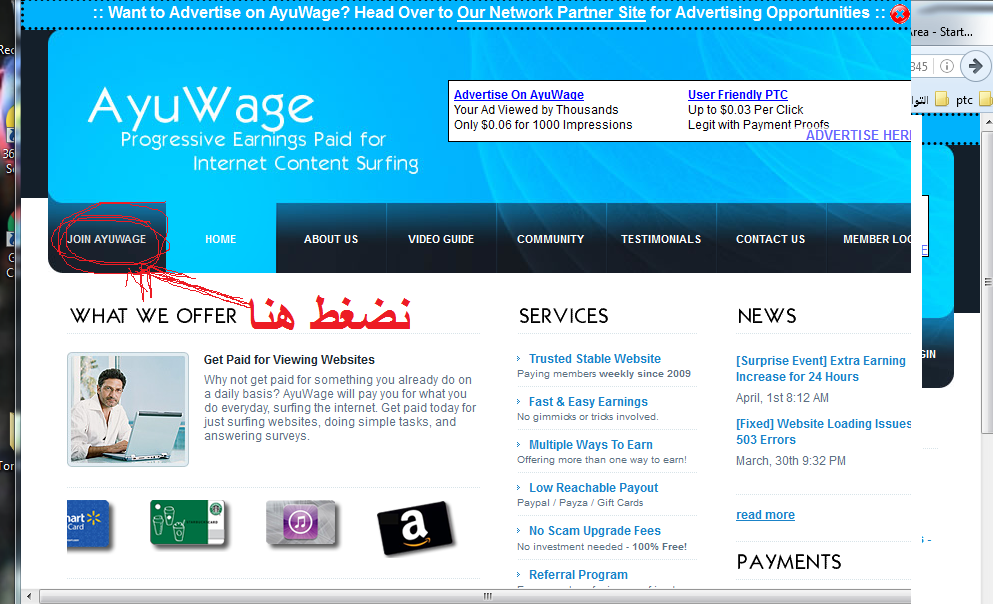Viewport: 993px width, 604px height.
Task: Click the WHAT WE OFFER heading
Action: (153, 315)
